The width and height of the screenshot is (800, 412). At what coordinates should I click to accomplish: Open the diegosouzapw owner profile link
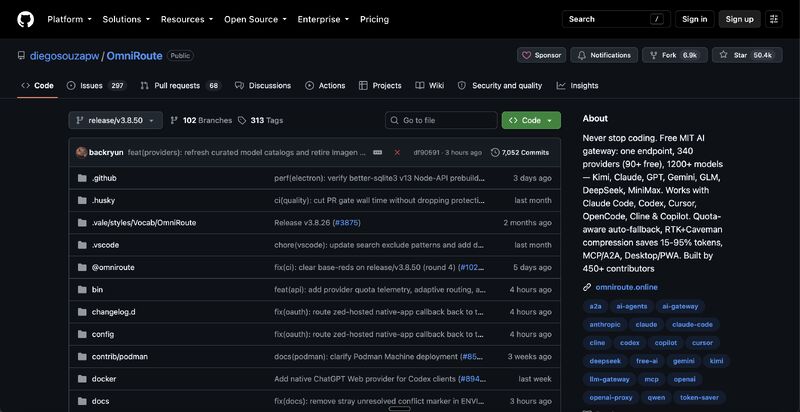(x=65, y=56)
